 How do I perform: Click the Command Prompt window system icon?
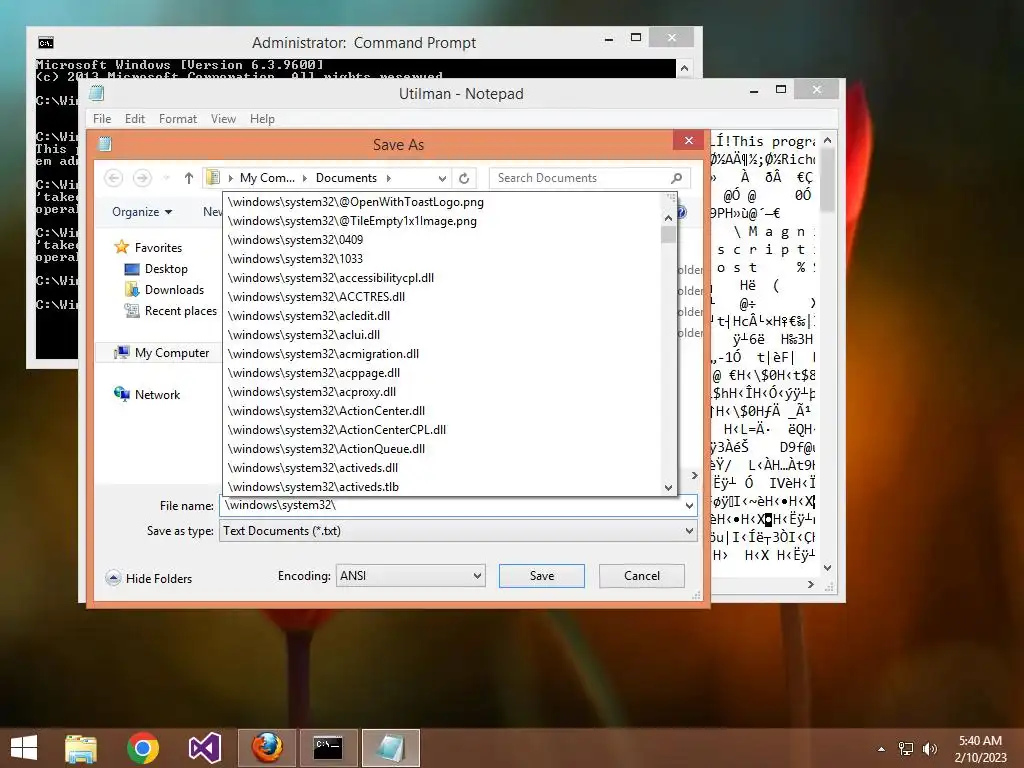46,43
